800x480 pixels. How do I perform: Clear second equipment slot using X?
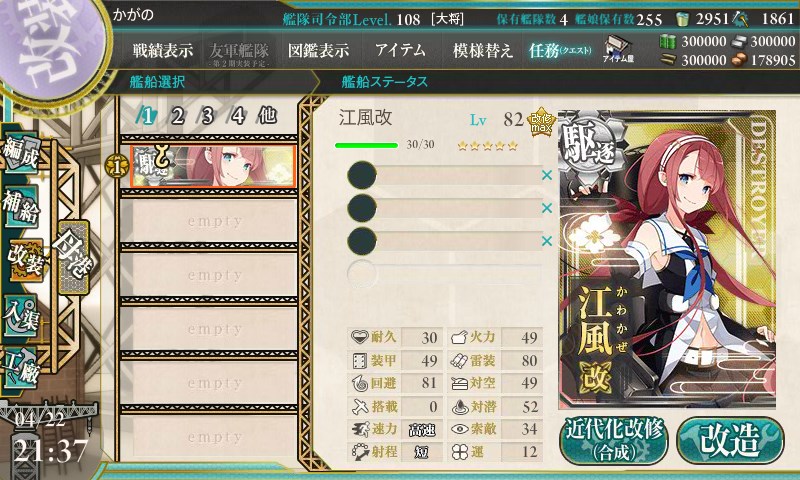click(x=547, y=208)
